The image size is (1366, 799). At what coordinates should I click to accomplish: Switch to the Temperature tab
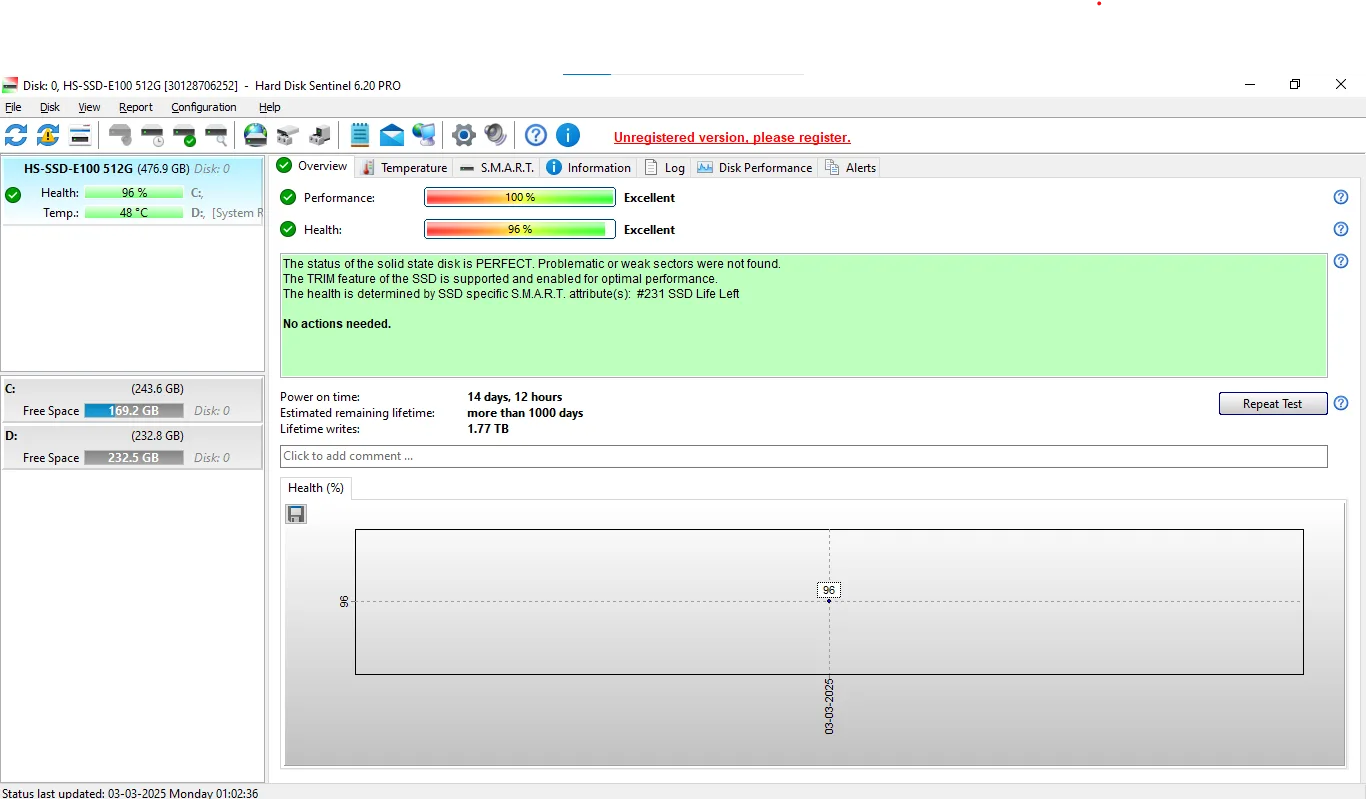(404, 167)
